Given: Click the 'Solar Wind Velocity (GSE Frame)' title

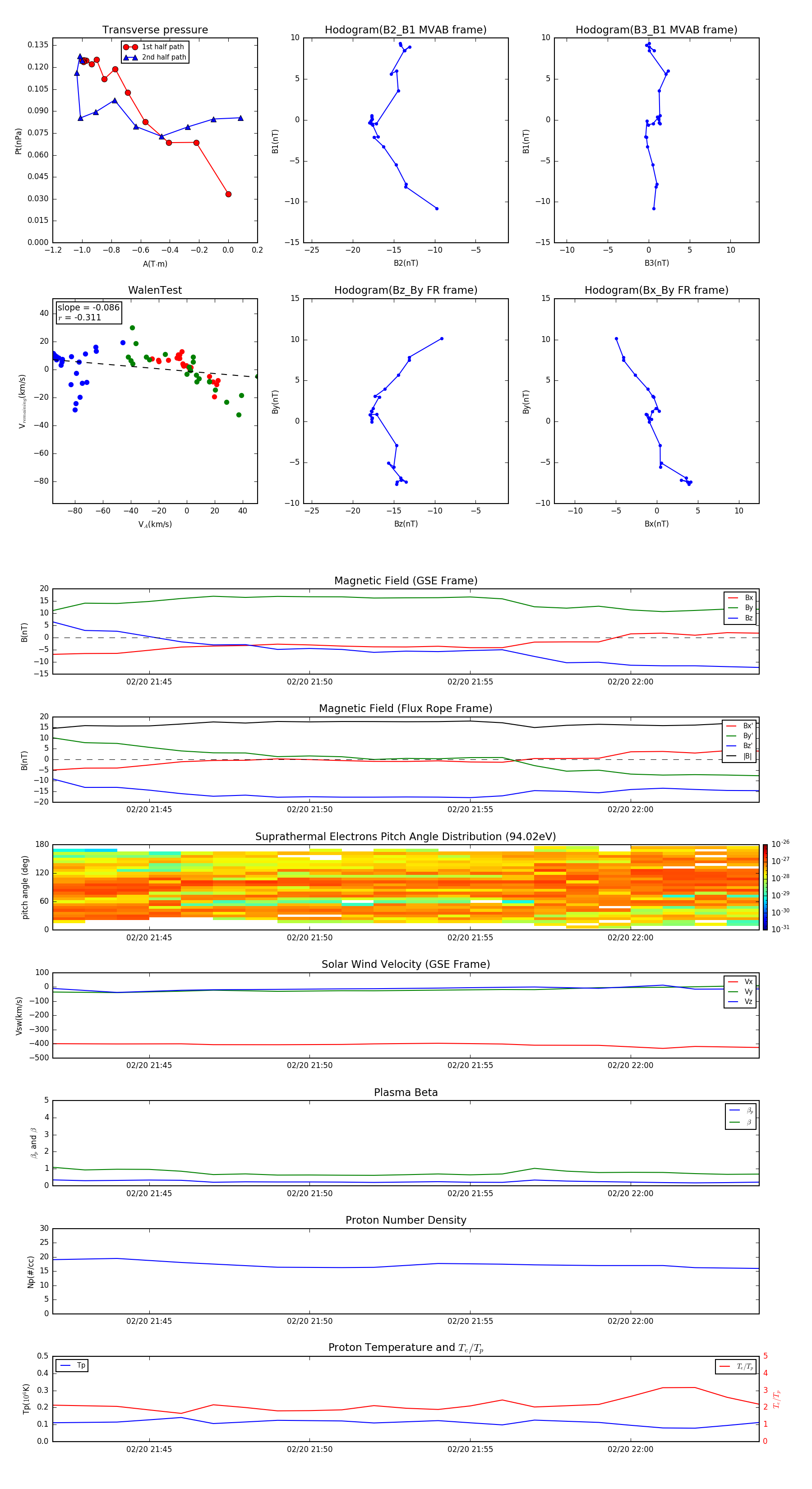Looking at the screenshot, I should (x=406, y=964).
